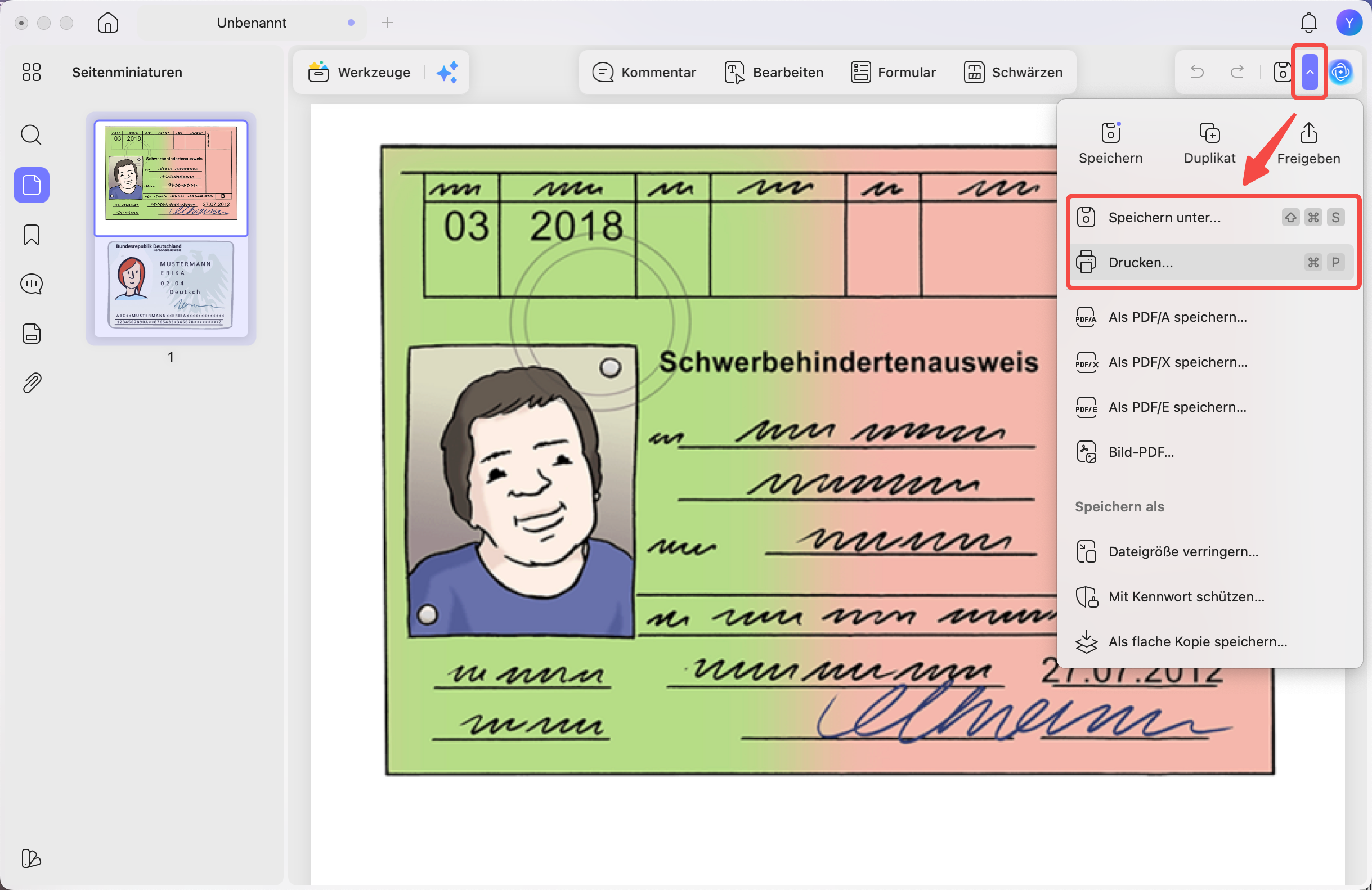Switch to Schwärzen mode
Screen dimensions: 1372x890
1013,72
